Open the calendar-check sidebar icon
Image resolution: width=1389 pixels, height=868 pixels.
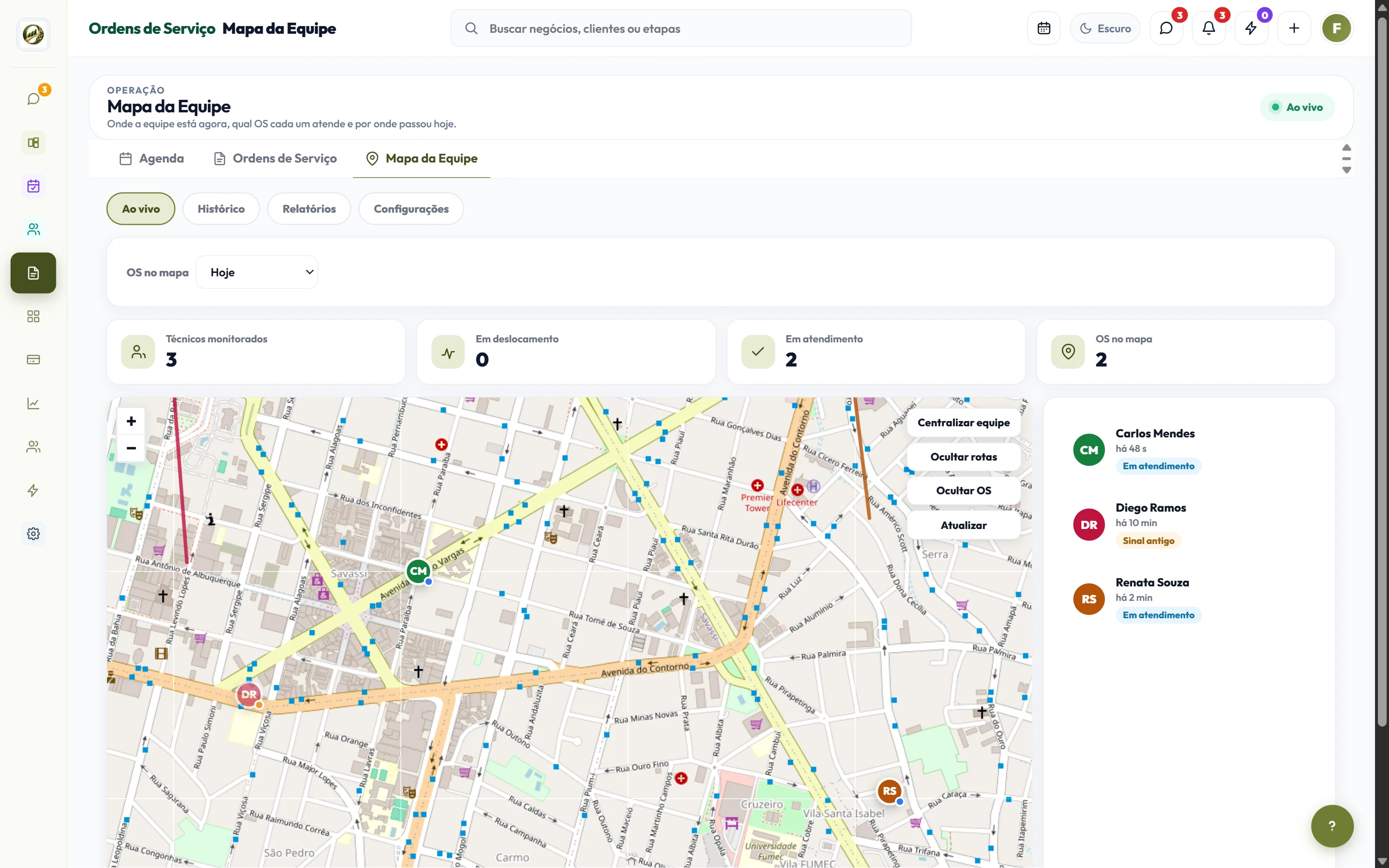(33, 186)
